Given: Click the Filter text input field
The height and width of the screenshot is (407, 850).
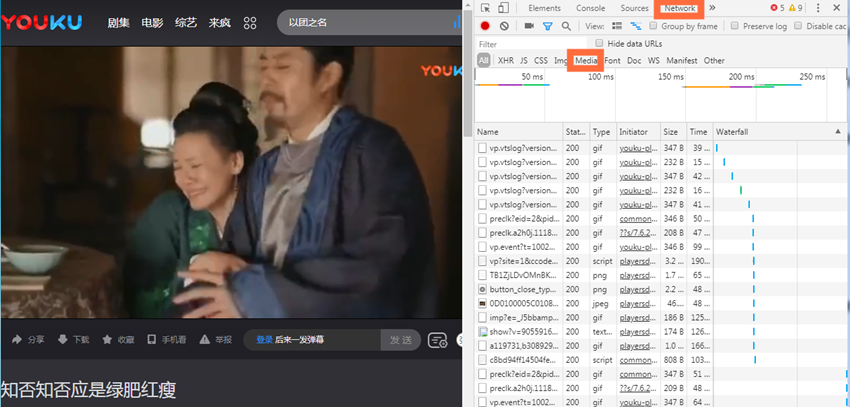Looking at the screenshot, I should tap(530, 44).
